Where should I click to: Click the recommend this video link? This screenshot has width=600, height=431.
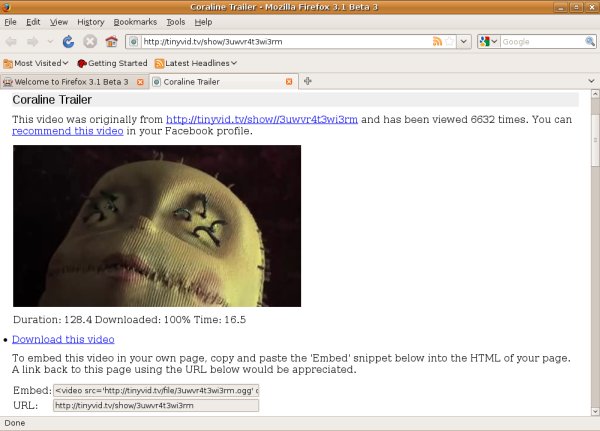point(68,131)
